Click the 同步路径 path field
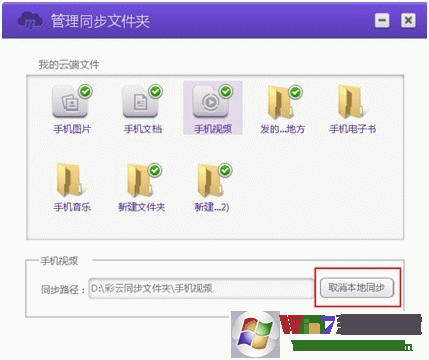Viewport: 429px width, 360px height. pyautogui.click(x=201, y=288)
